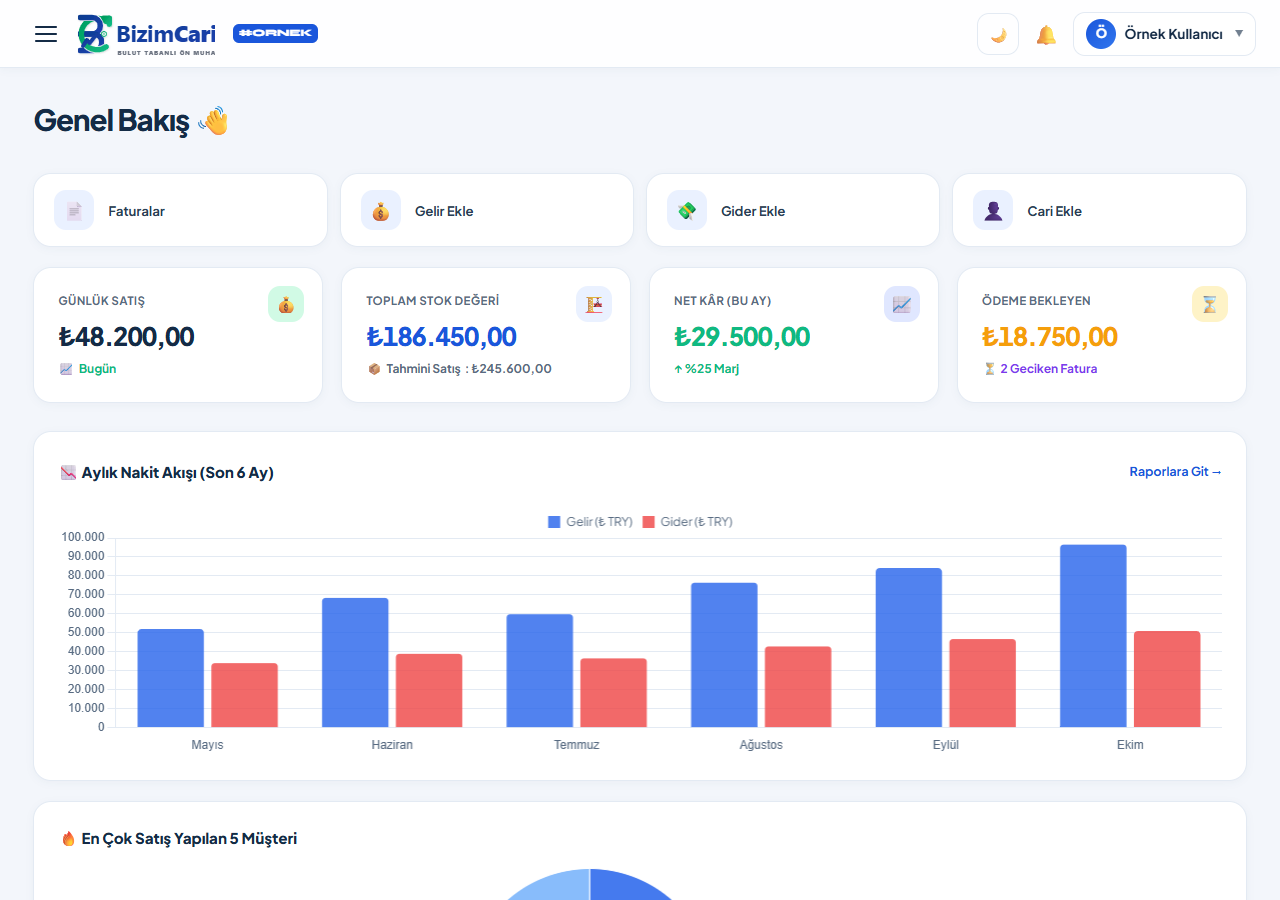Select the Gider Ekle shortcut
This screenshot has height=900, width=1280.
tap(793, 210)
